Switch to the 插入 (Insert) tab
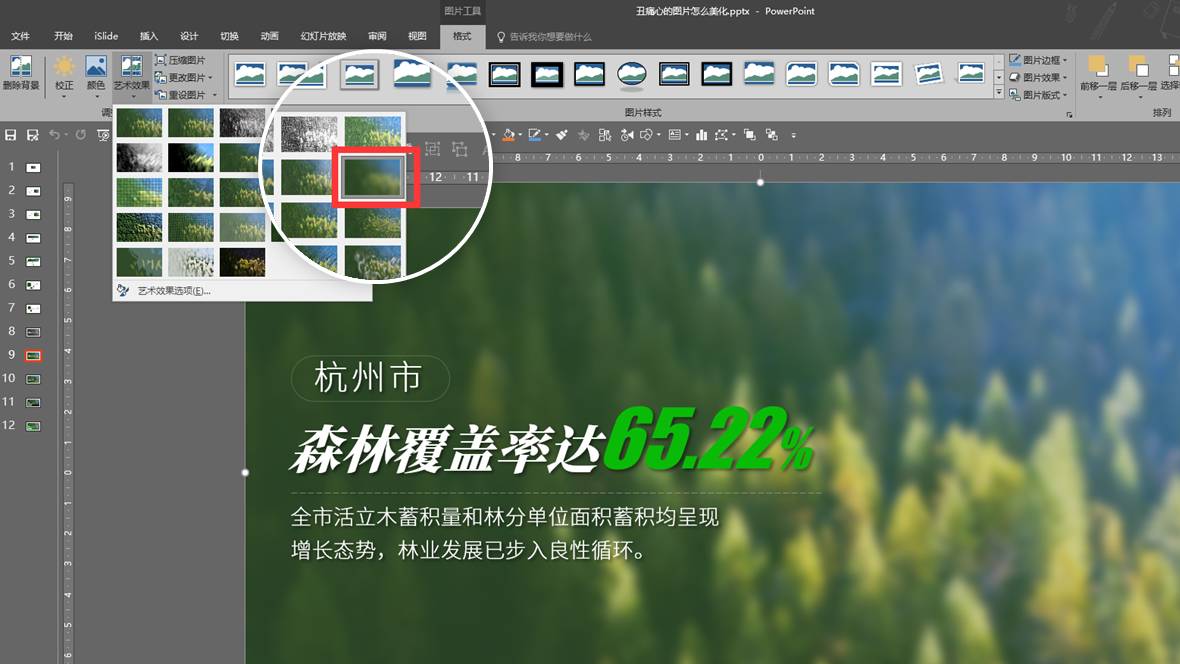 click(x=149, y=36)
